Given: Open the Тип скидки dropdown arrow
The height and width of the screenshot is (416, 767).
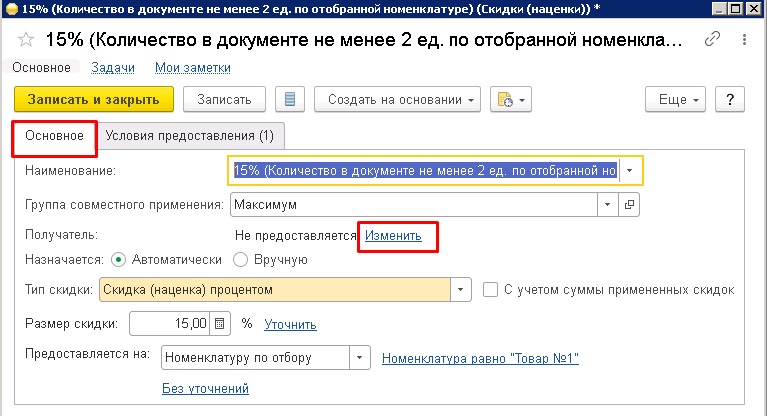Looking at the screenshot, I should [460, 289].
